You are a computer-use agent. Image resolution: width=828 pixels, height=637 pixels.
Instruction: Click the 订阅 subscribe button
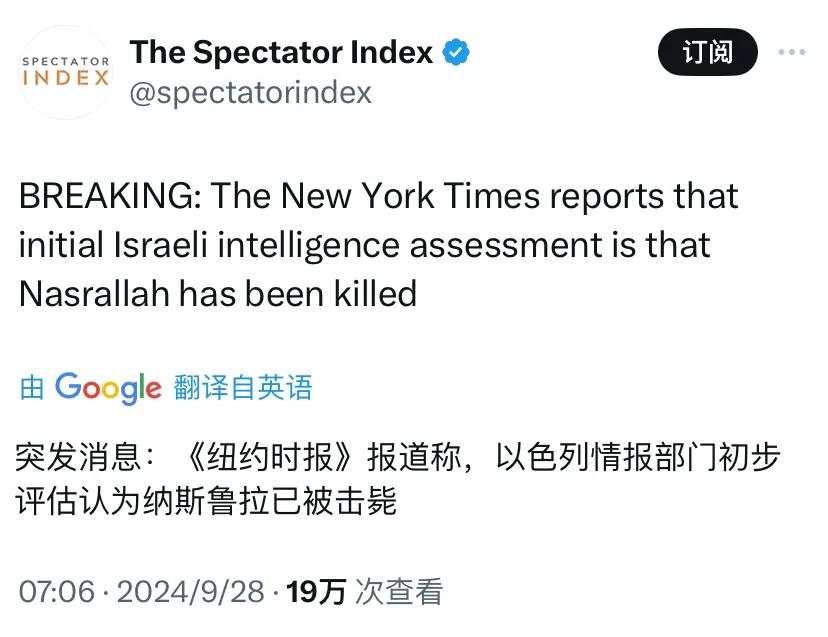click(707, 52)
